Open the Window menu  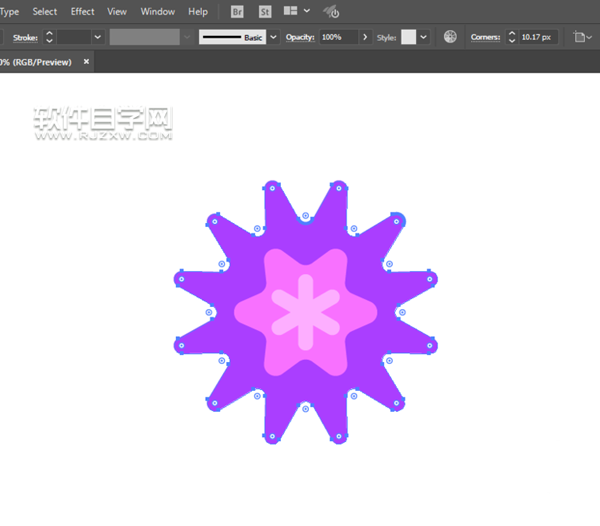157,12
